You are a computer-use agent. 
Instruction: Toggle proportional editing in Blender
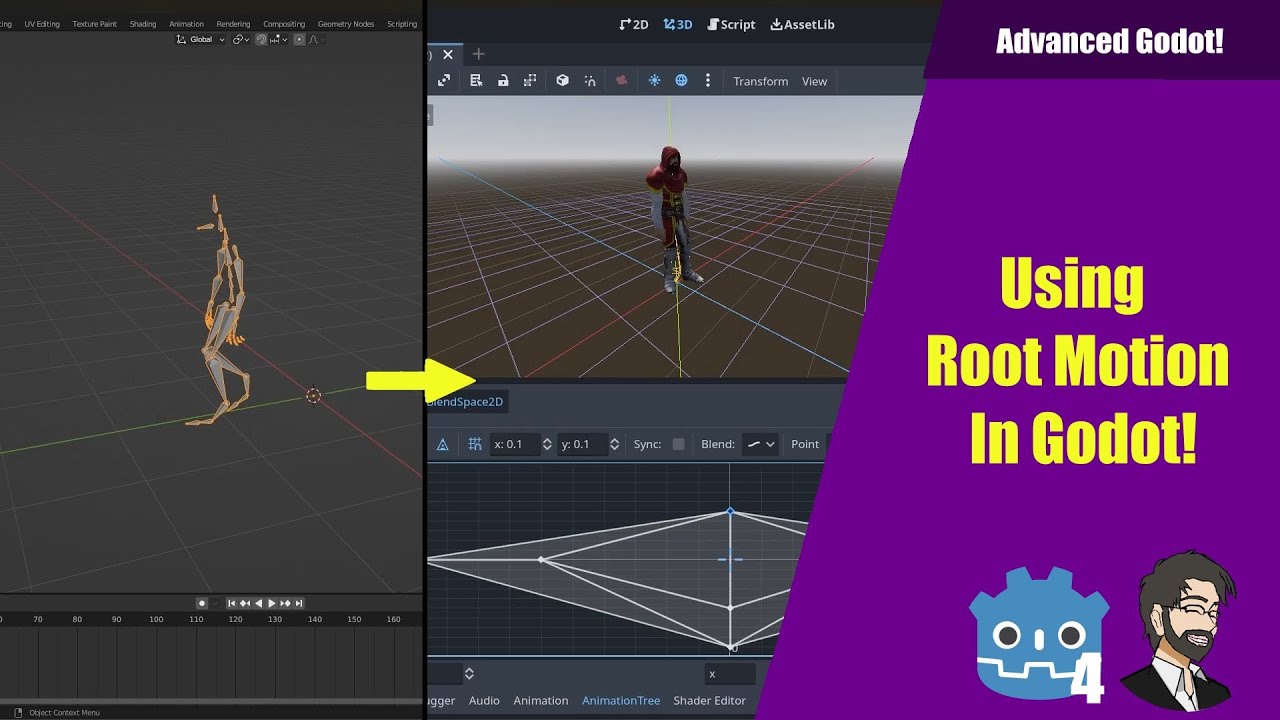299,40
